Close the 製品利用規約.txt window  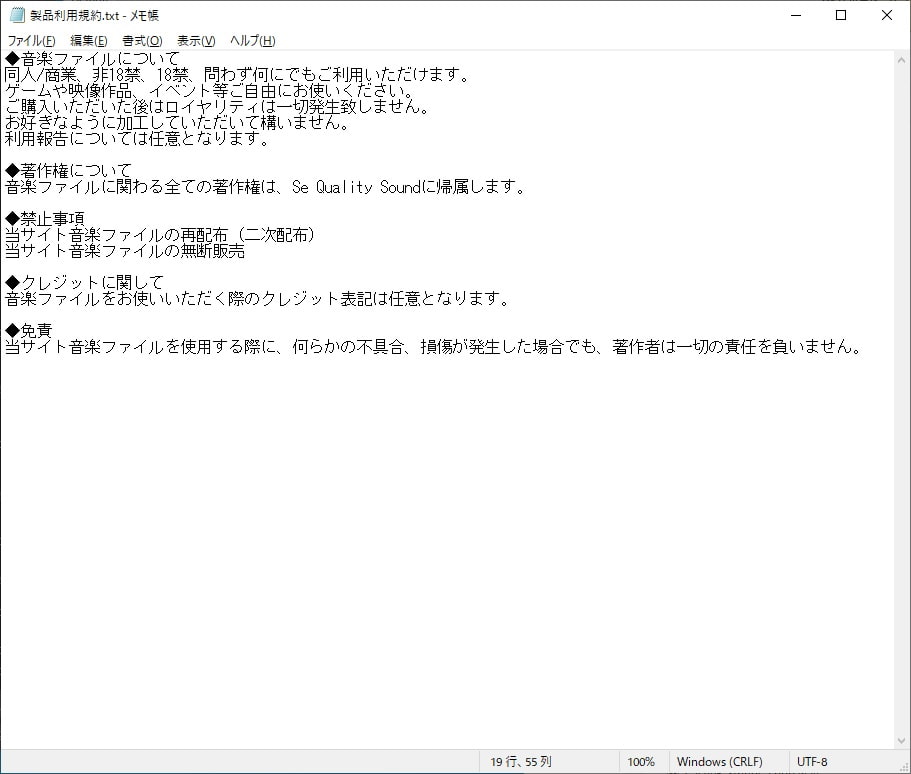tap(887, 15)
